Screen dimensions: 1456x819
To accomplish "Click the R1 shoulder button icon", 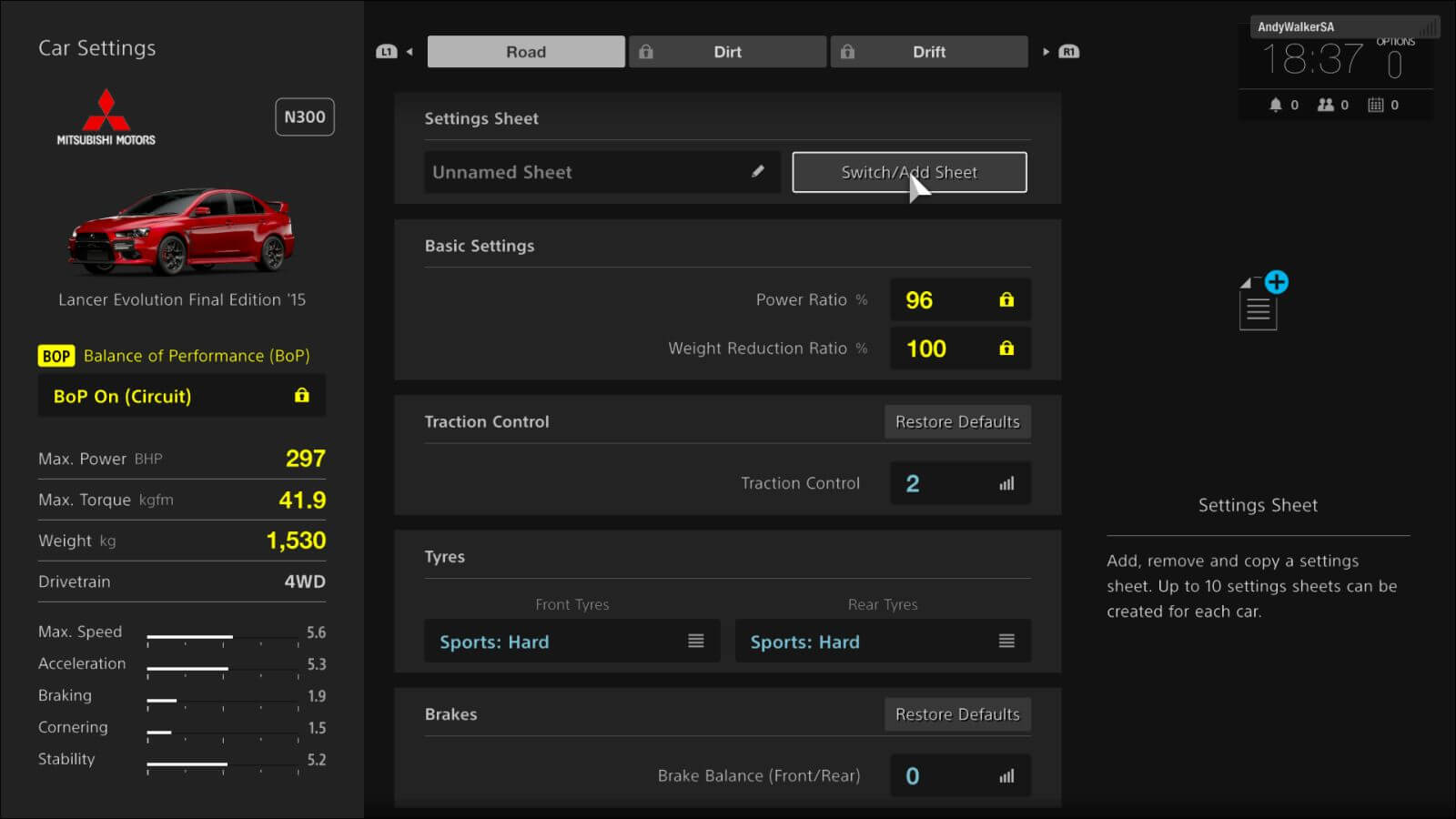I will 1069,52.
